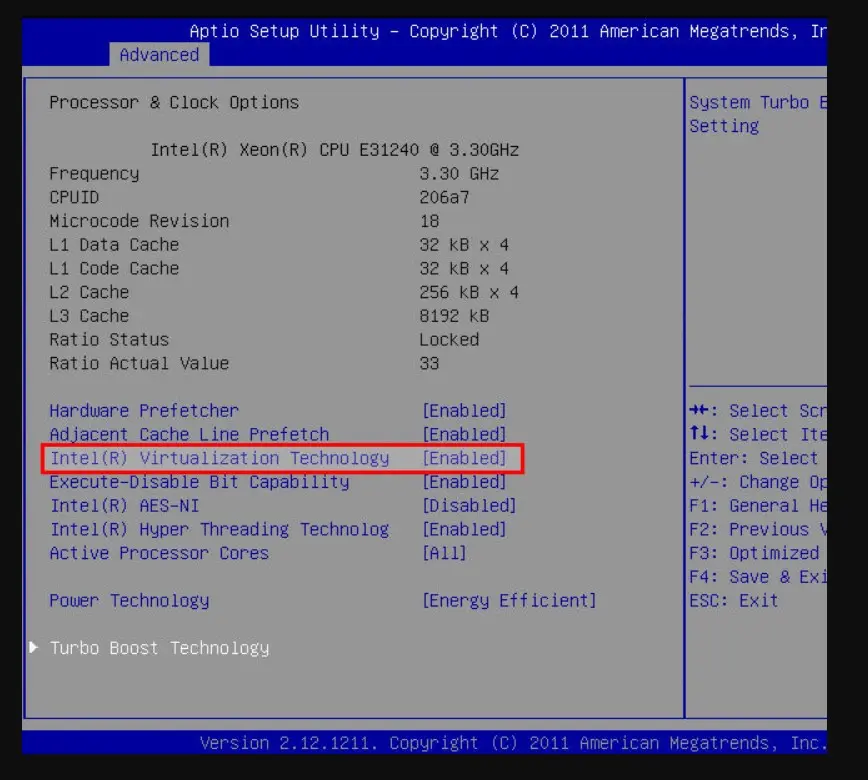Switch to the Advanced tab
This screenshot has height=780, width=868.
159,55
